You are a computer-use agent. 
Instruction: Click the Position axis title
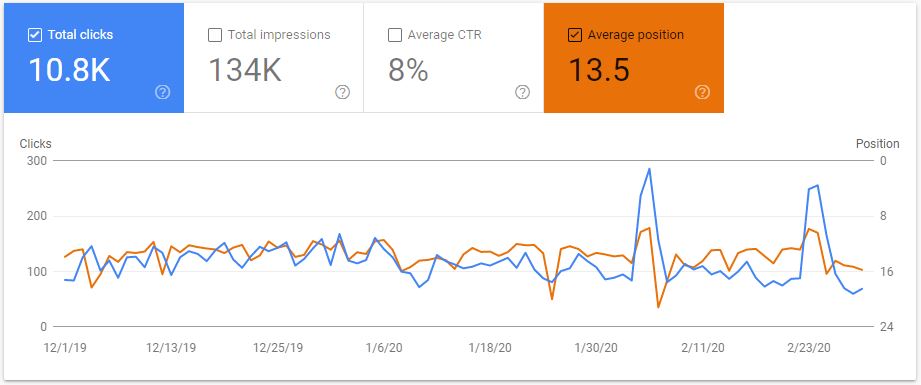point(877,143)
